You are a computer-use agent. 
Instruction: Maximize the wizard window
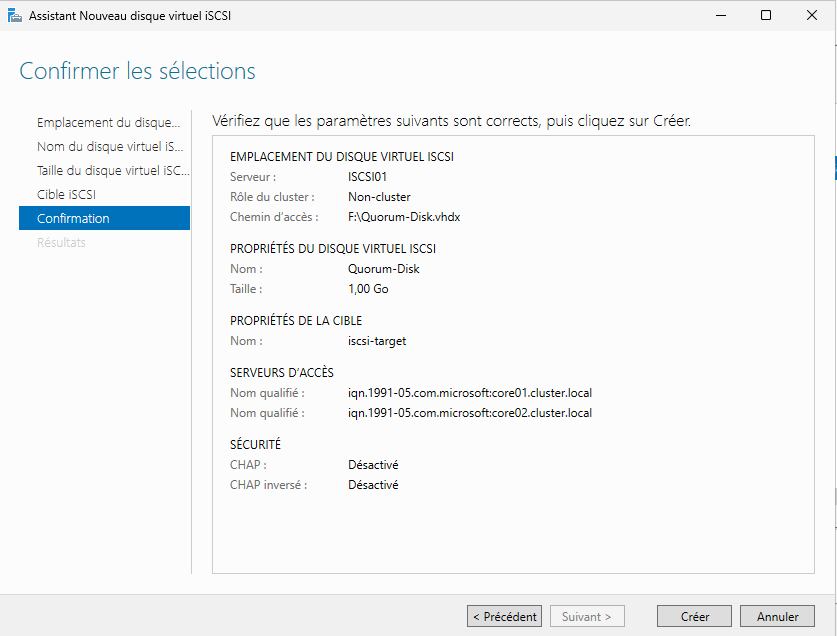[765, 15]
